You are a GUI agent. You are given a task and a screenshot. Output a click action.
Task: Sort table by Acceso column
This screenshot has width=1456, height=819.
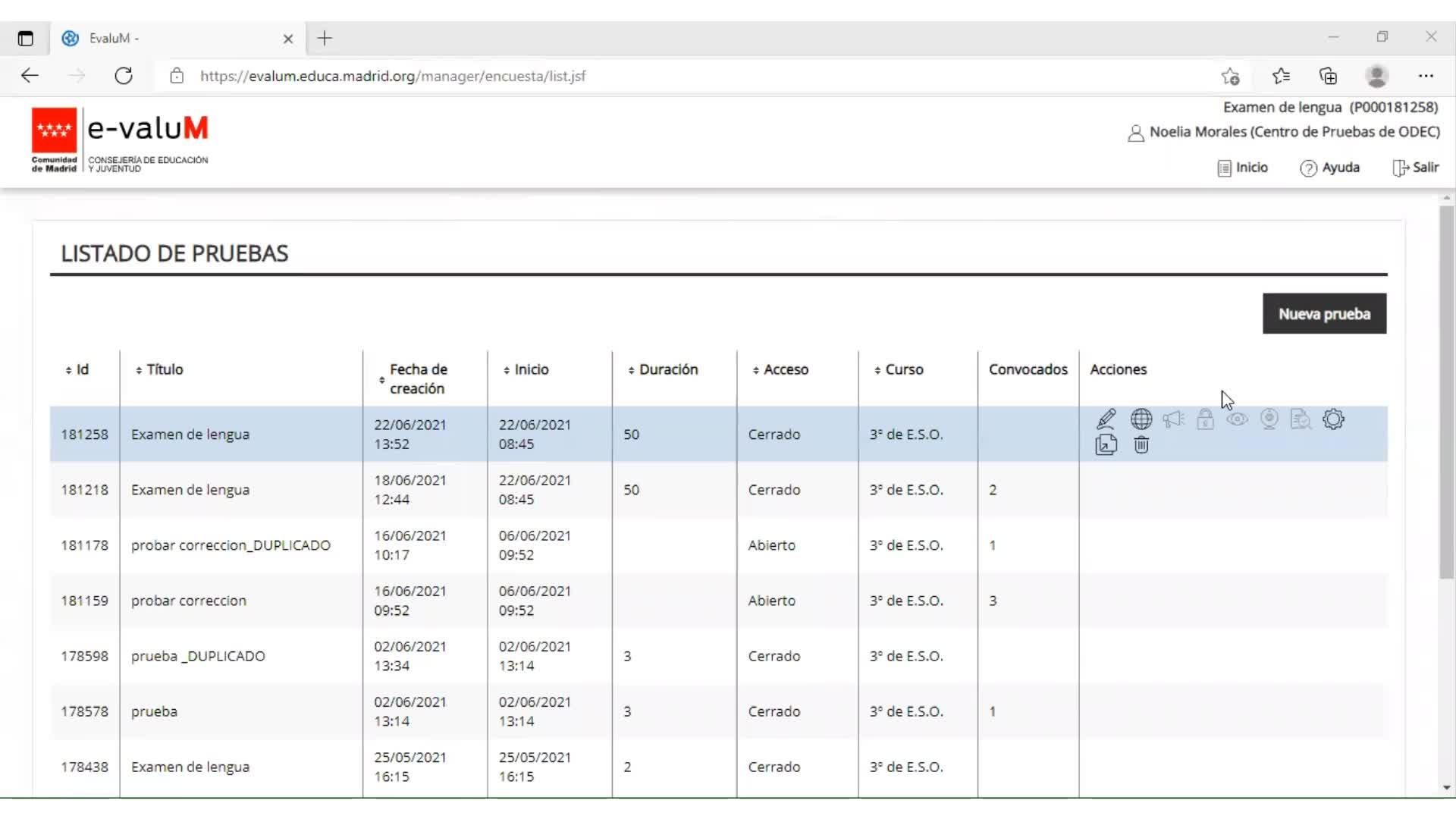click(x=780, y=370)
